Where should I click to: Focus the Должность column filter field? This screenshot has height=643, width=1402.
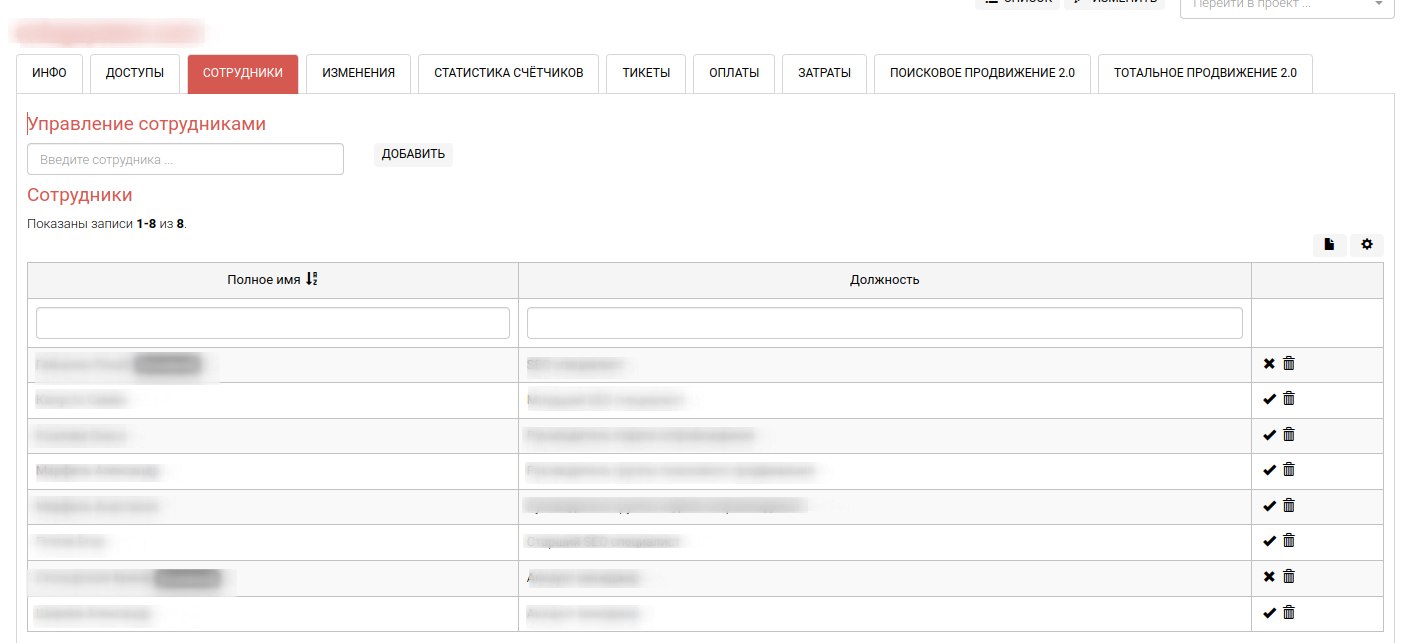click(x=884, y=323)
